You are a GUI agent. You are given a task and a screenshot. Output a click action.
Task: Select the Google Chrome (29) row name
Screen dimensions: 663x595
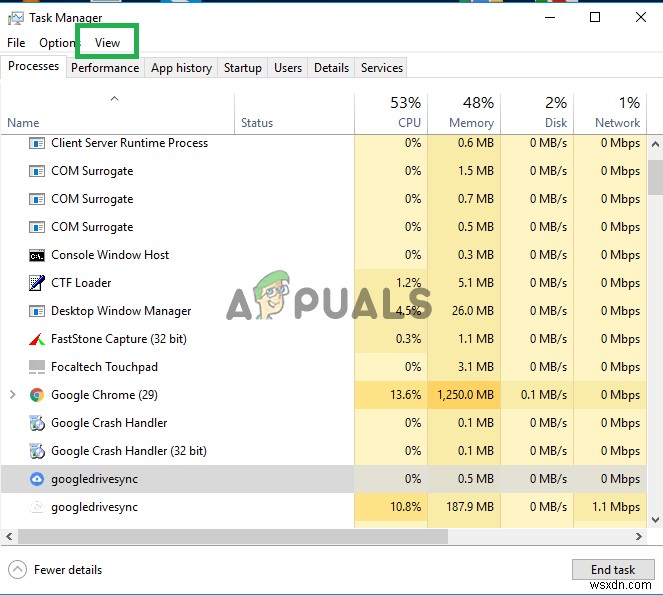(104, 395)
